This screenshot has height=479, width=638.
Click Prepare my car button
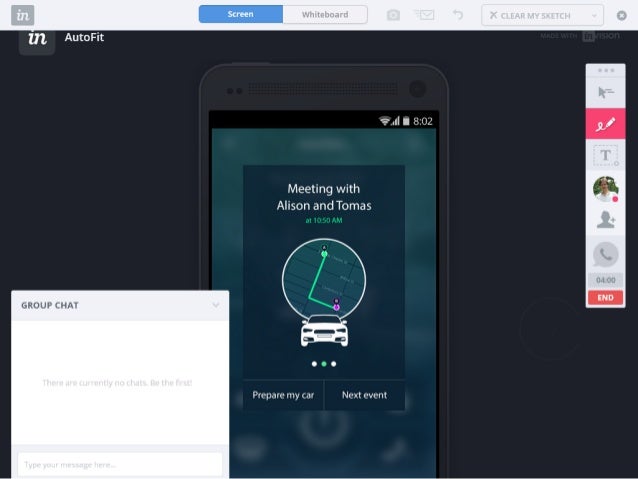[x=283, y=395]
